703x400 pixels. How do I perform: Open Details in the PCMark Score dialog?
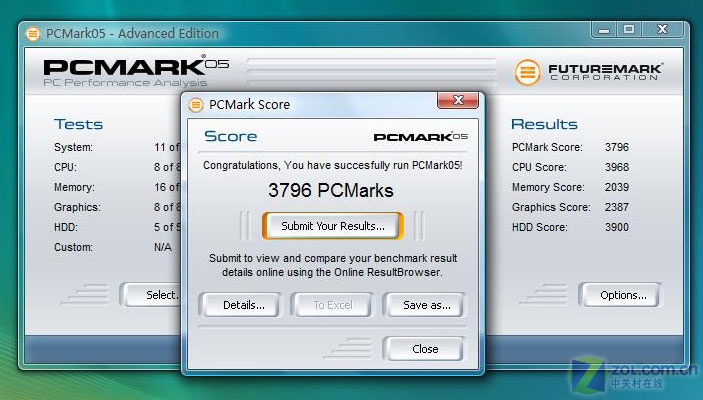tap(243, 305)
